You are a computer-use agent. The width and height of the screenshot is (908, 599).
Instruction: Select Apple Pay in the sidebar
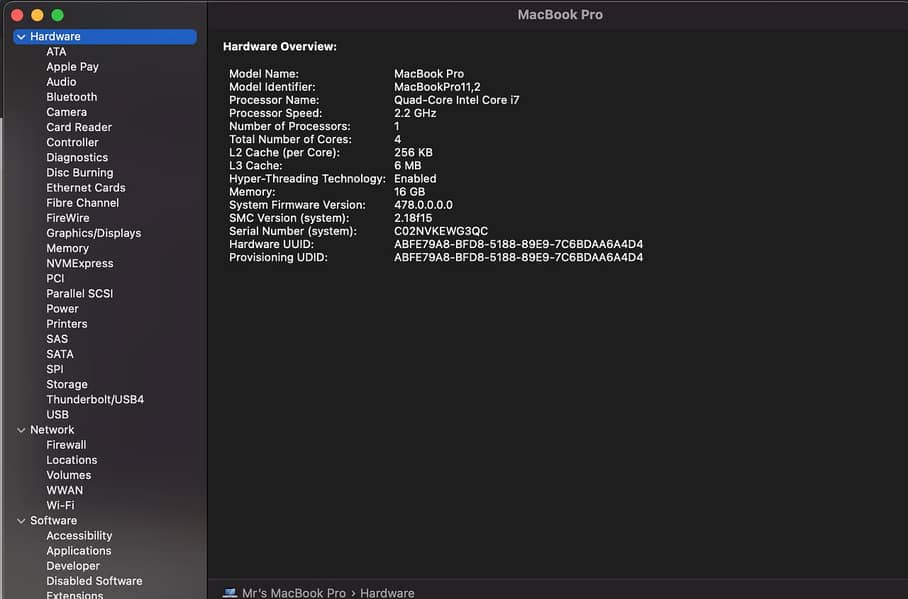pos(72,67)
